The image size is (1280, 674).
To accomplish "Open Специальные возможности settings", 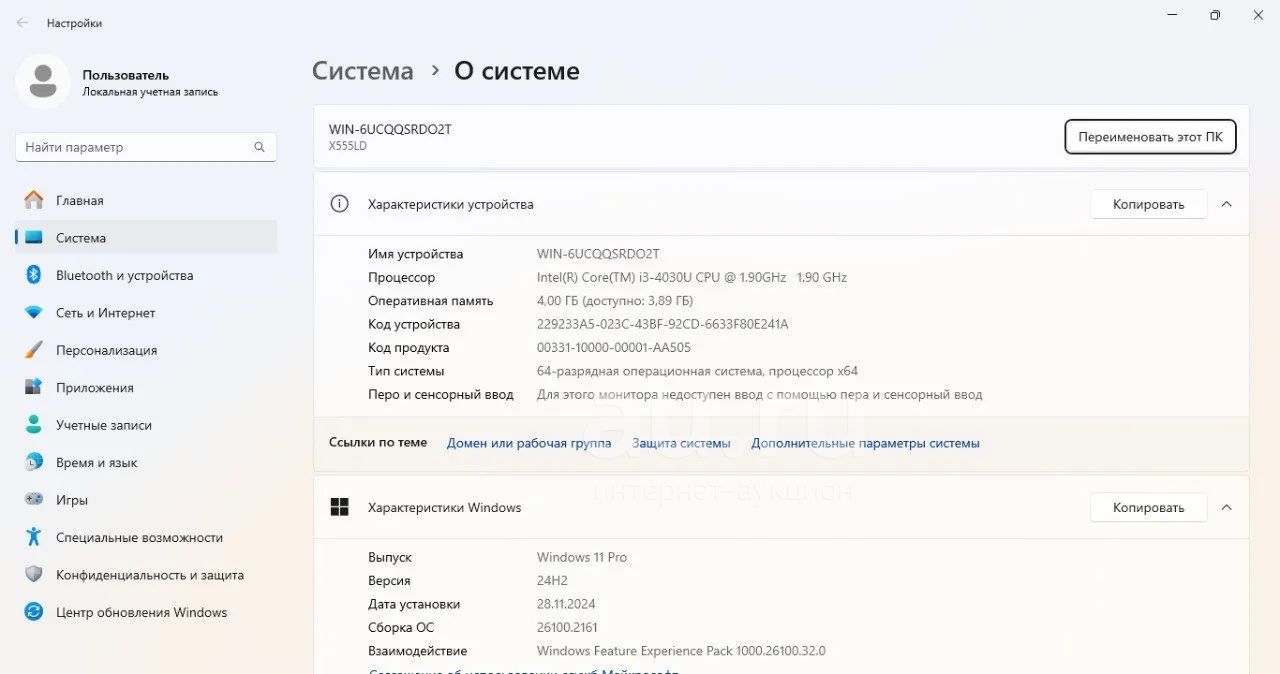I will pos(146,537).
